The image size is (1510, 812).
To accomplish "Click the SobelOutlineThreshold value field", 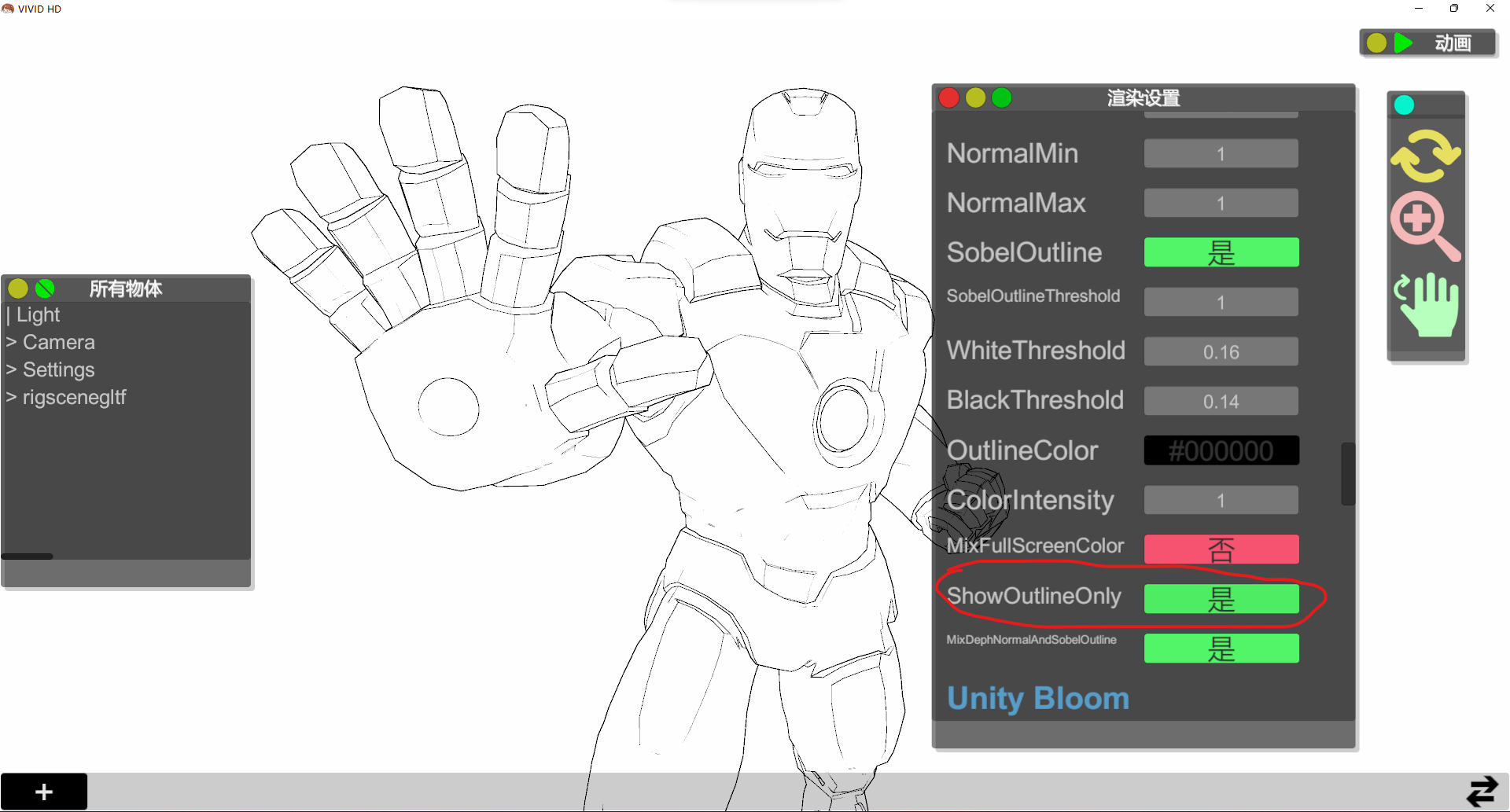I will click(1221, 302).
